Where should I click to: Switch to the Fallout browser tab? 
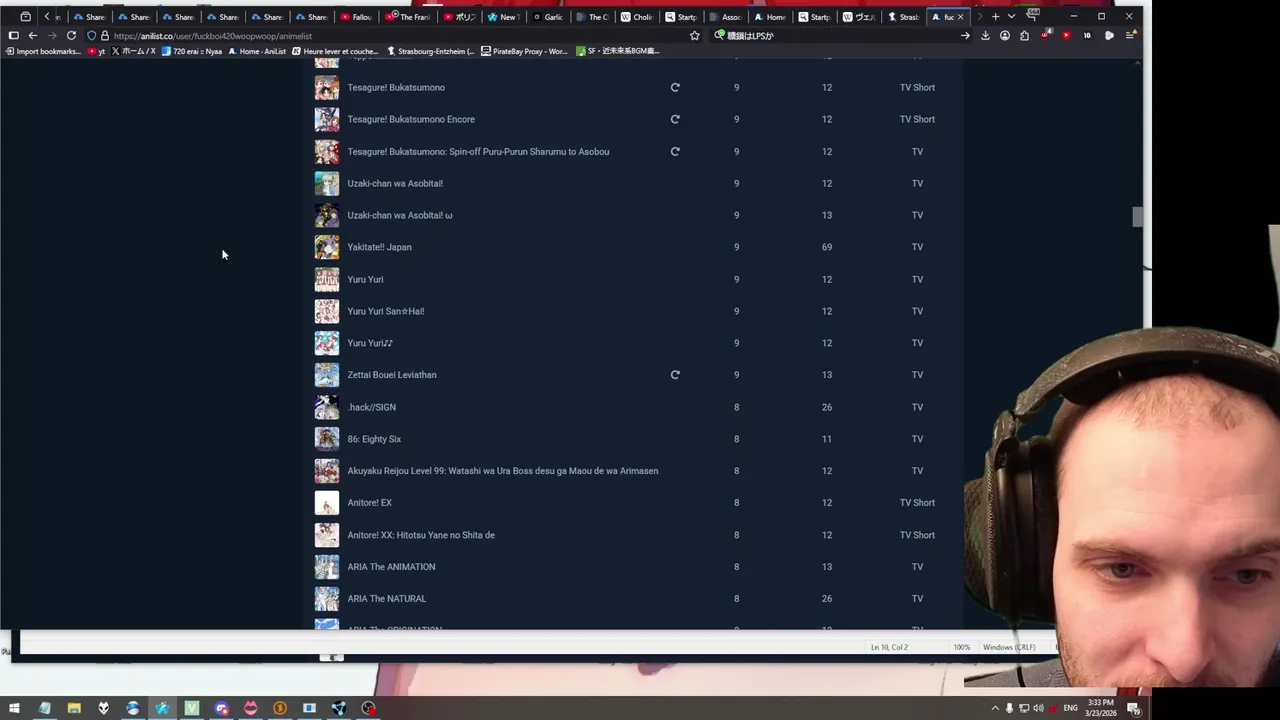(x=357, y=17)
